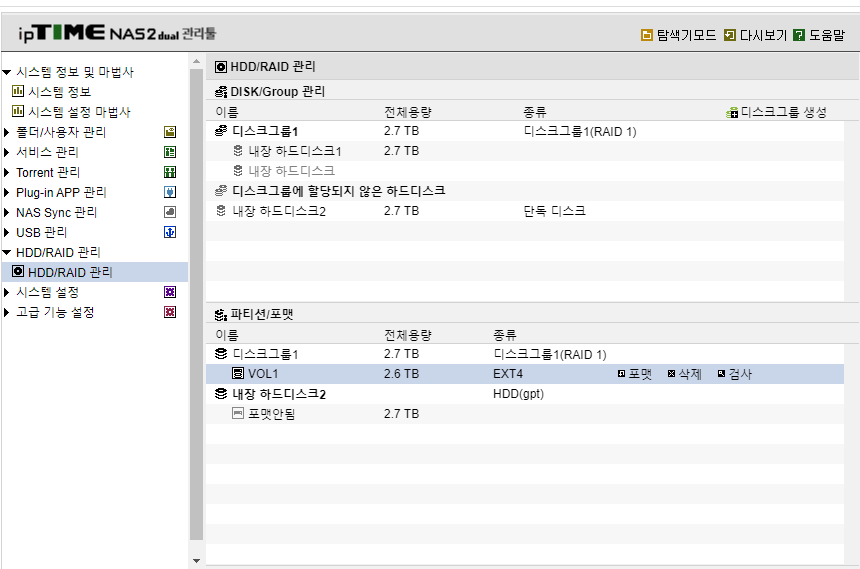Collapse the HDD/RAID 관리 parent node

pyautogui.click(x=7, y=252)
